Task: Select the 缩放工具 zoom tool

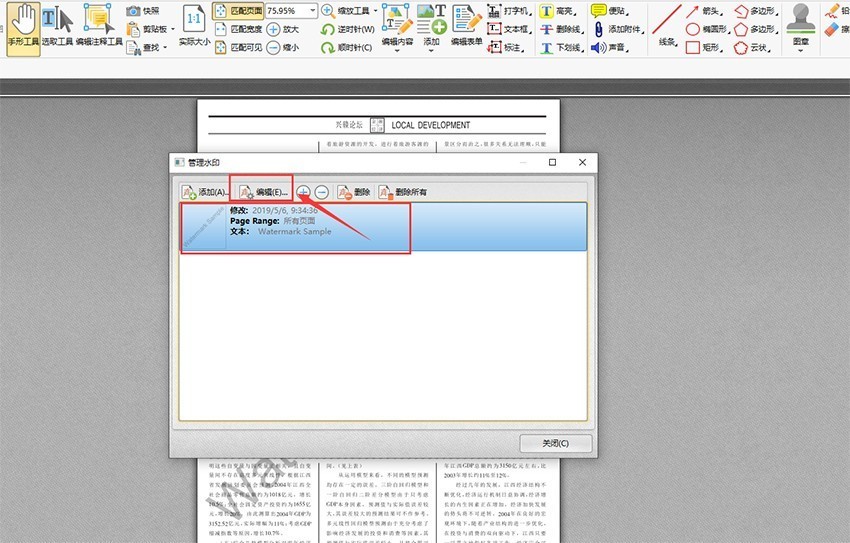Action: point(345,11)
